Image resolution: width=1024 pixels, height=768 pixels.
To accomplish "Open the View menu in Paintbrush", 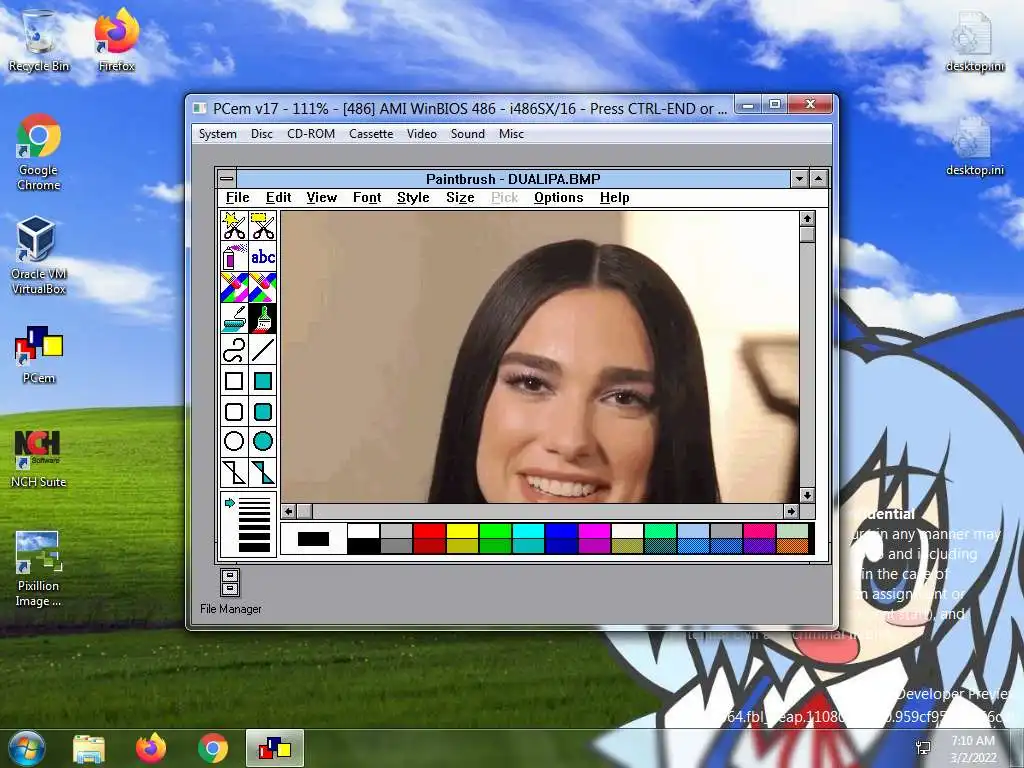I will pos(321,197).
